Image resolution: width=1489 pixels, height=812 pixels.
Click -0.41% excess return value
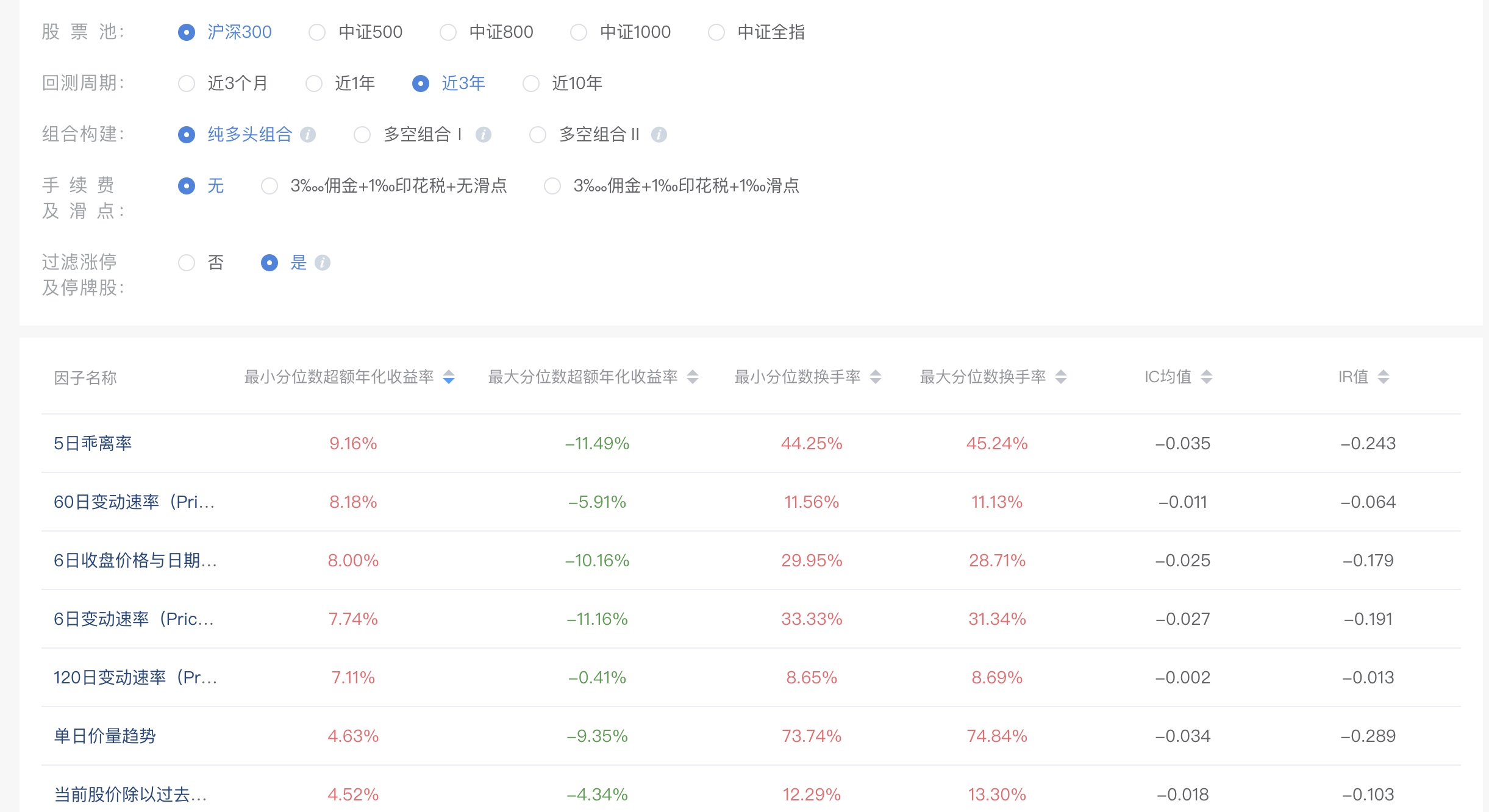coord(597,677)
